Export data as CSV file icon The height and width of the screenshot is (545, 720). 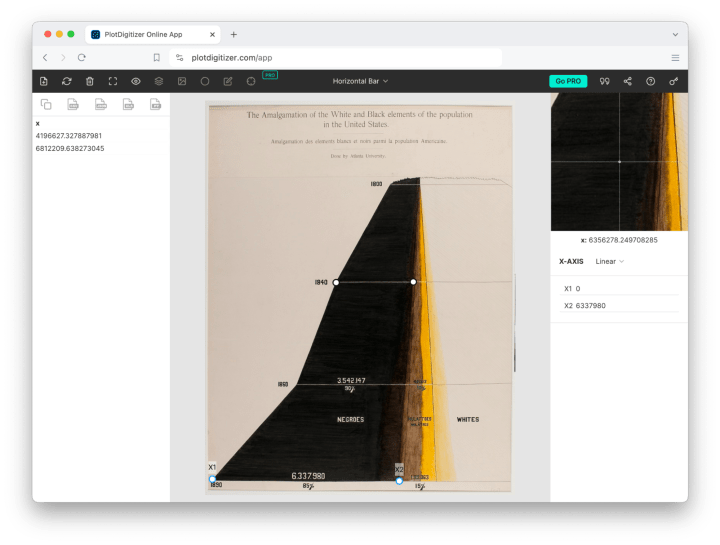click(x=73, y=104)
